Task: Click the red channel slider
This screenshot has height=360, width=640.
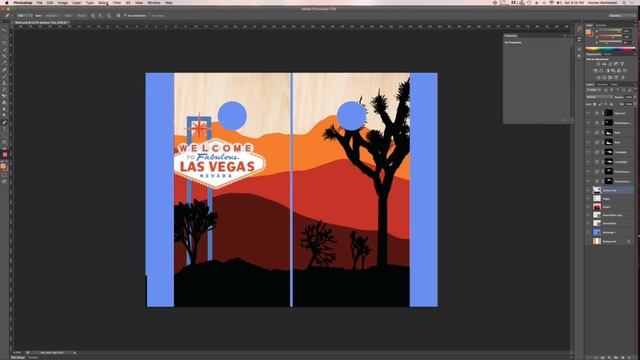Action: tap(611, 31)
